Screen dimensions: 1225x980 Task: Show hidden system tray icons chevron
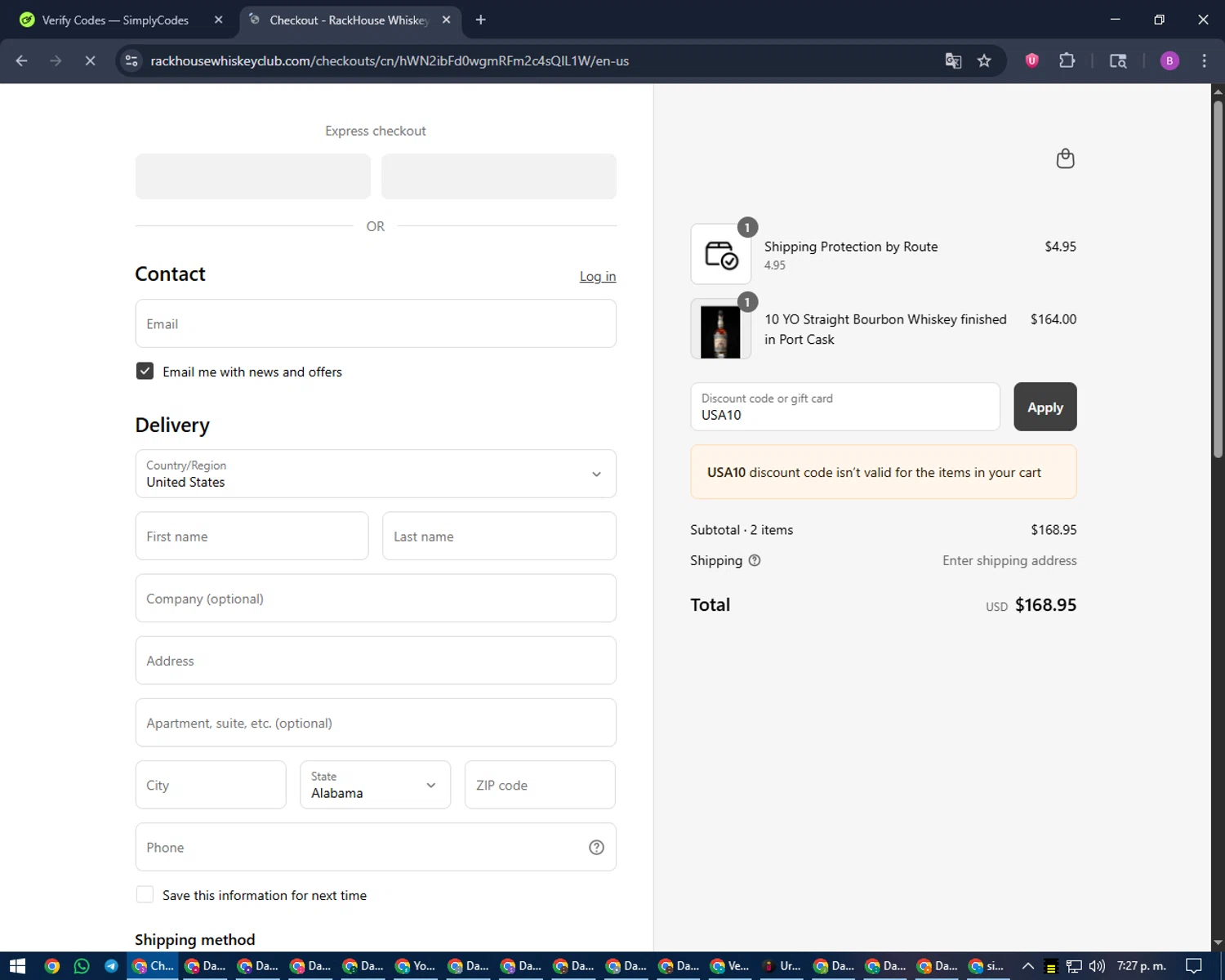coord(1028,966)
